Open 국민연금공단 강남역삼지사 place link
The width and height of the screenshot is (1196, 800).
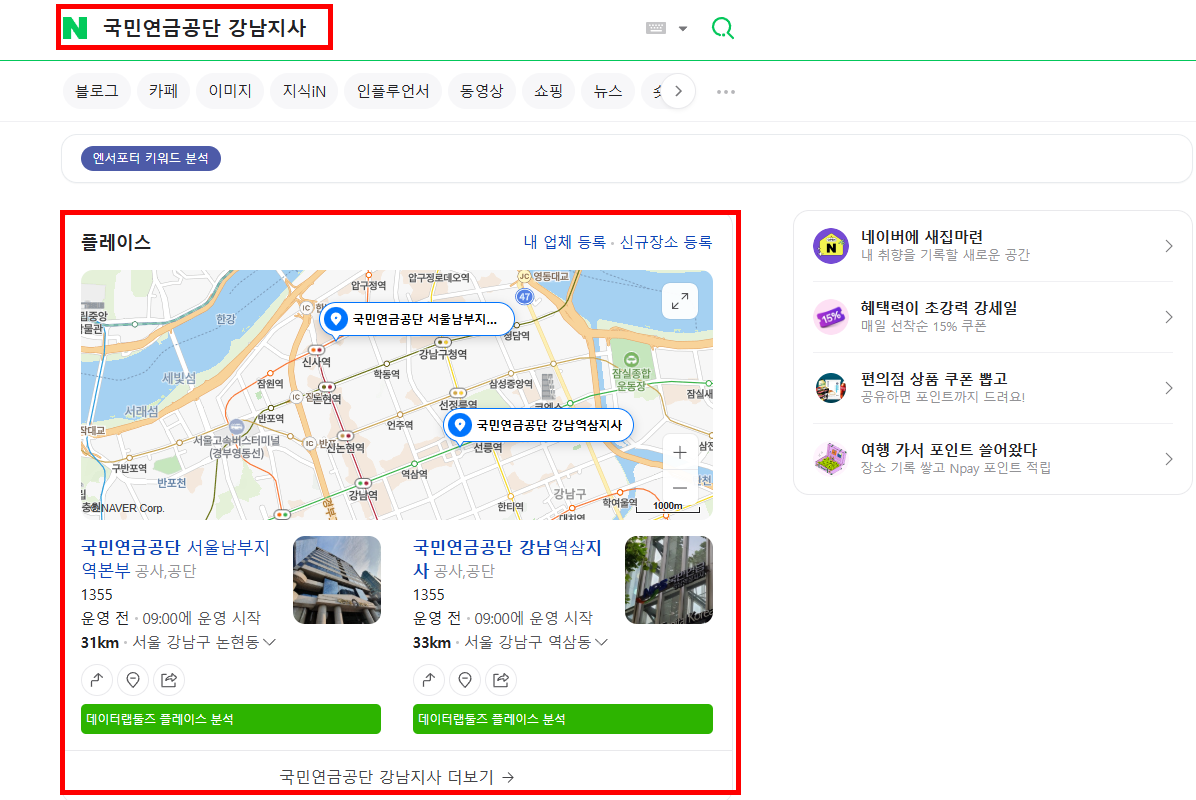(x=507, y=559)
